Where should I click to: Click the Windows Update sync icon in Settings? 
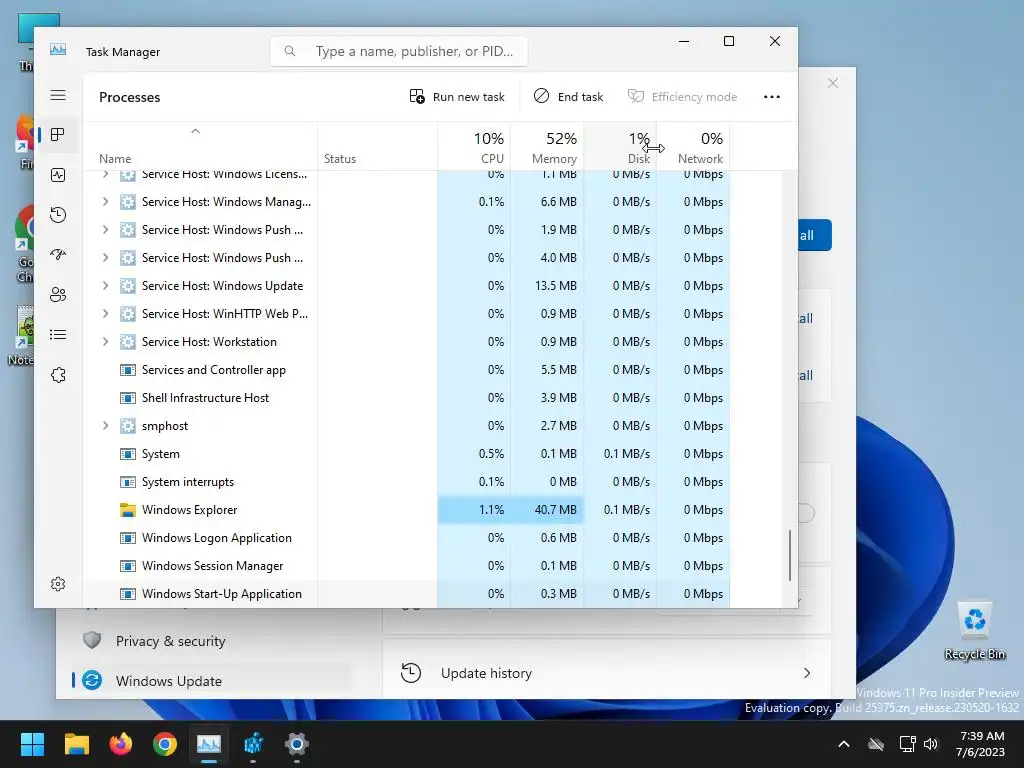tap(92, 680)
